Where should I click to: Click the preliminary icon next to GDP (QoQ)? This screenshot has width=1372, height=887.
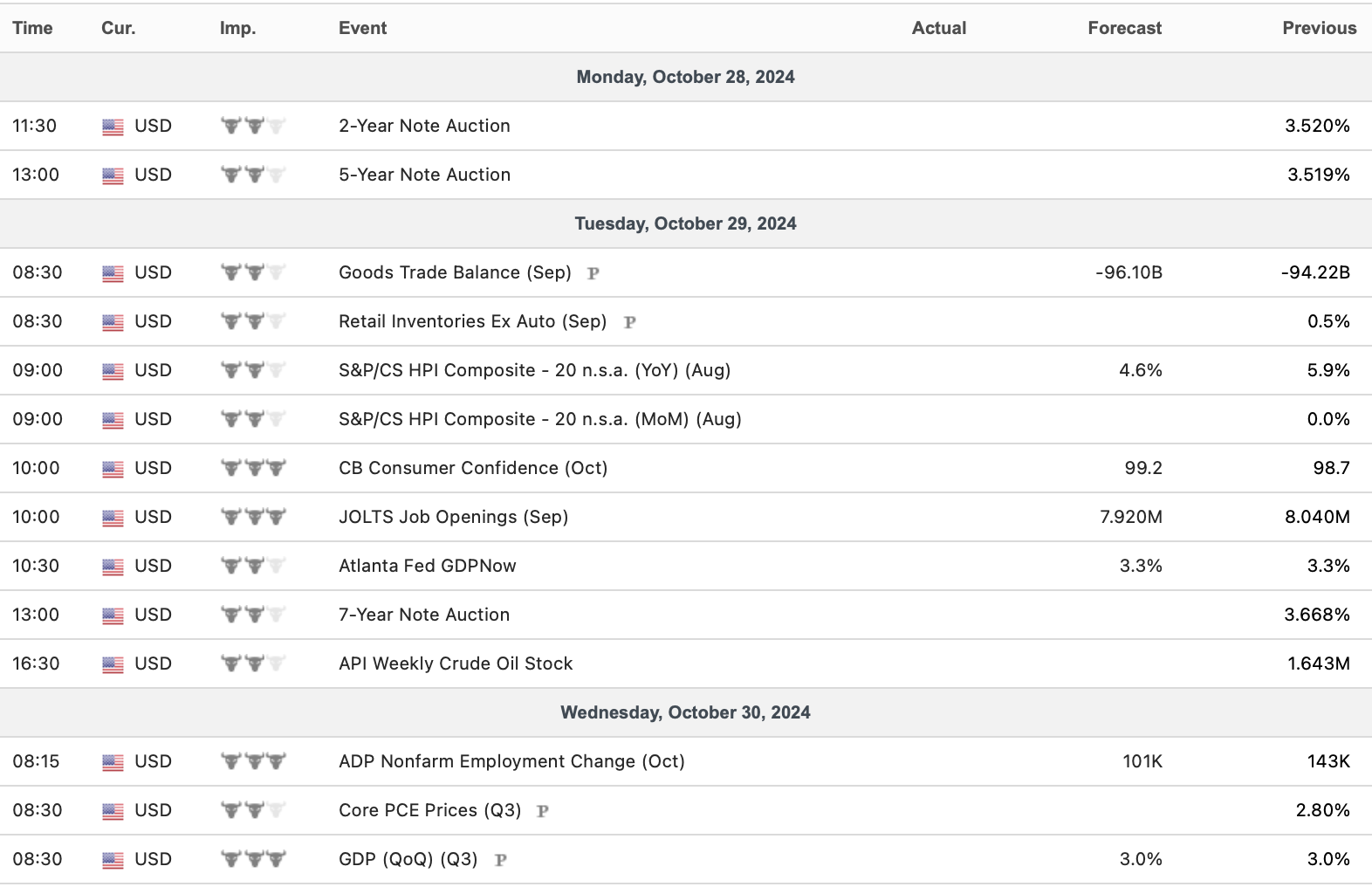pyautogui.click(x=500, y=860)
